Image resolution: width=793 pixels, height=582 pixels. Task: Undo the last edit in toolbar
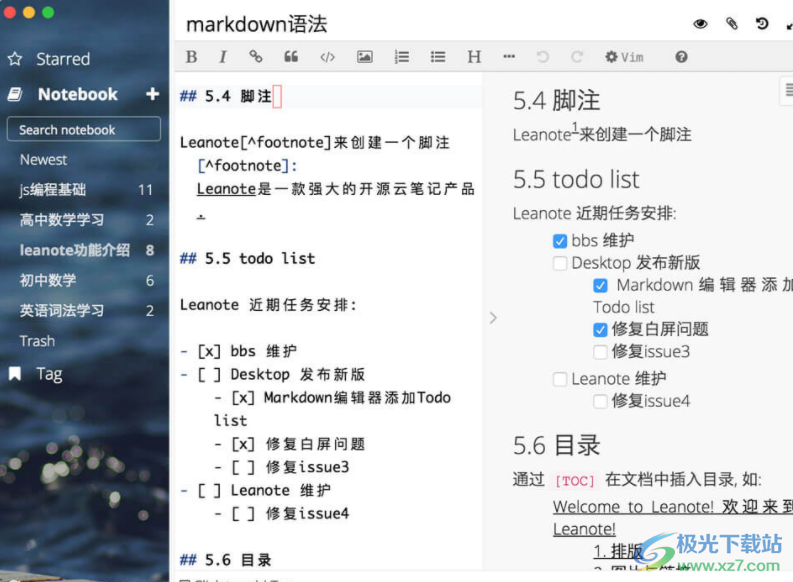click(543, 57)
